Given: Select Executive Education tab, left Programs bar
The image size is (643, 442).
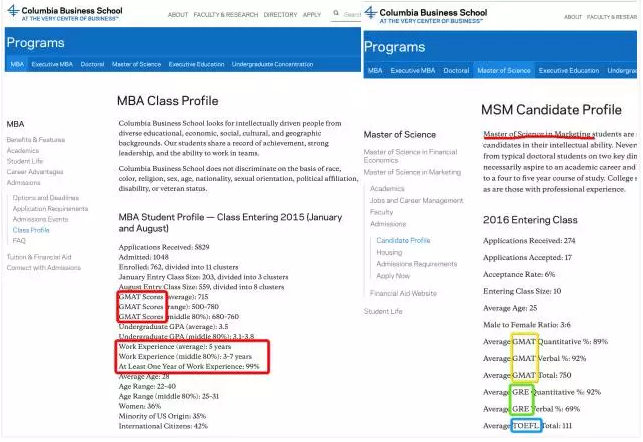Looking at the screenshot, I should (196, 64).
